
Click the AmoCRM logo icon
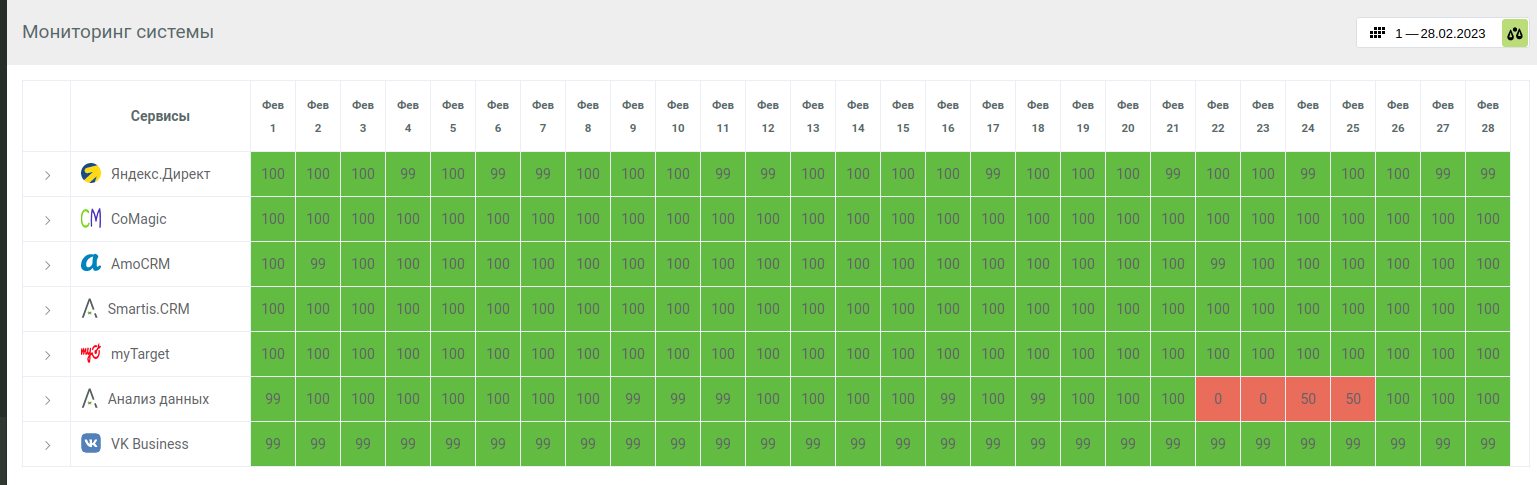91,264
